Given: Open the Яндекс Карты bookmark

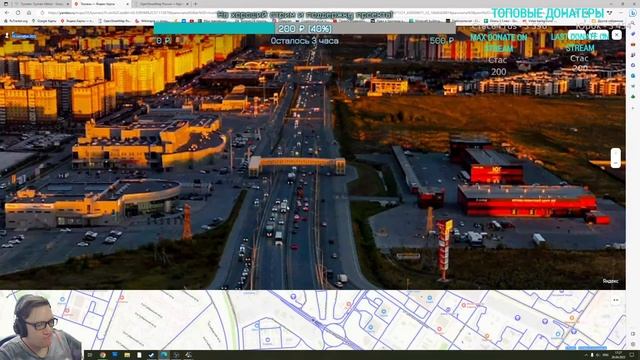Looking at the screenshot, I should [78, 20].
